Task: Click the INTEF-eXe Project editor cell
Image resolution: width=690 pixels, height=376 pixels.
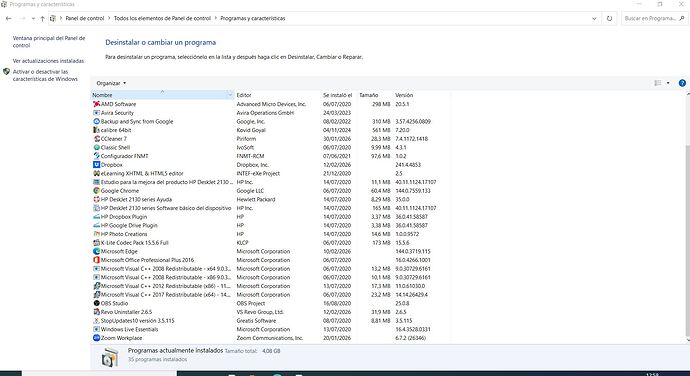Action: [258, 173]
